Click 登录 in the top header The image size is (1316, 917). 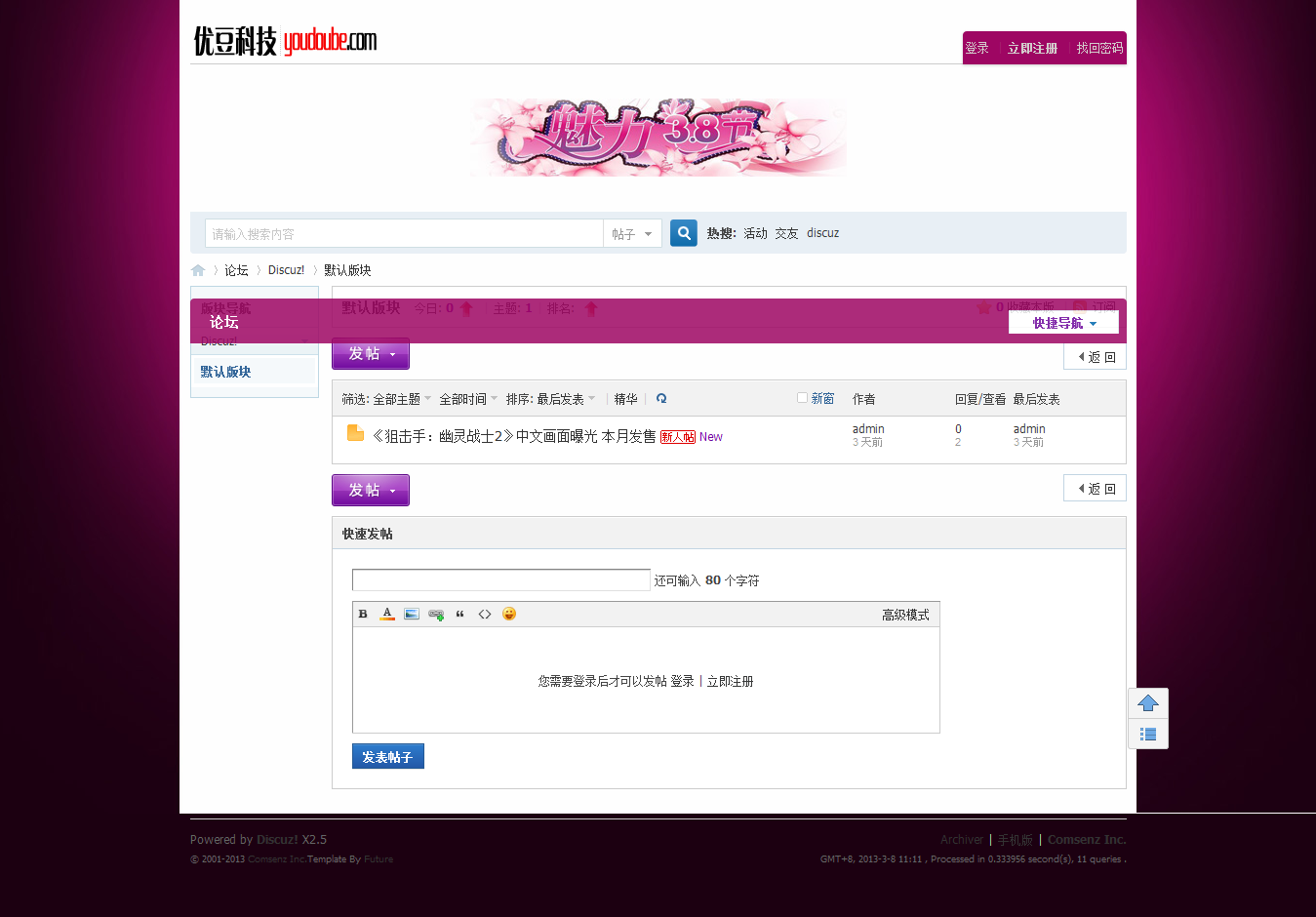[977, 48]
